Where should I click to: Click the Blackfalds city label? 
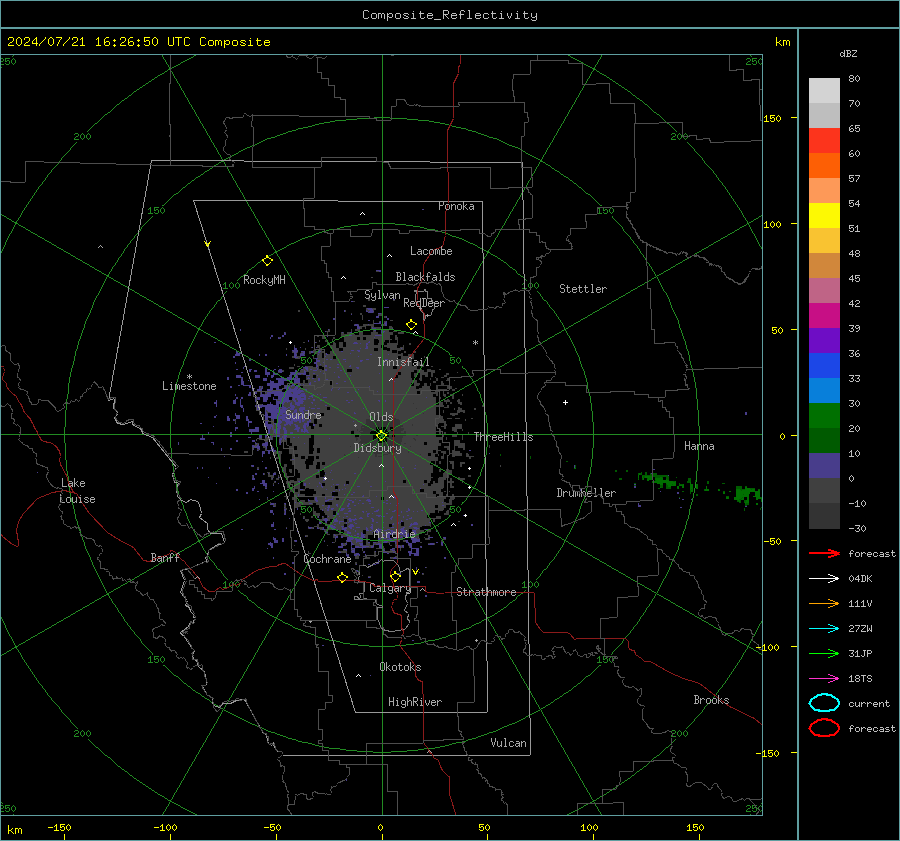click(425, 277)
